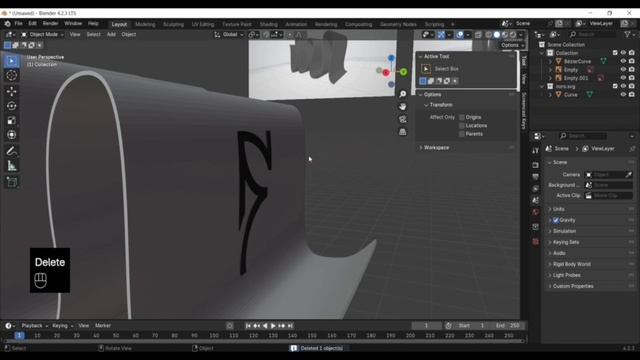The width and height of the screenshot is (640, 360).
Task: Open the timeline Playback popover
Action: [x=35, y=326]
